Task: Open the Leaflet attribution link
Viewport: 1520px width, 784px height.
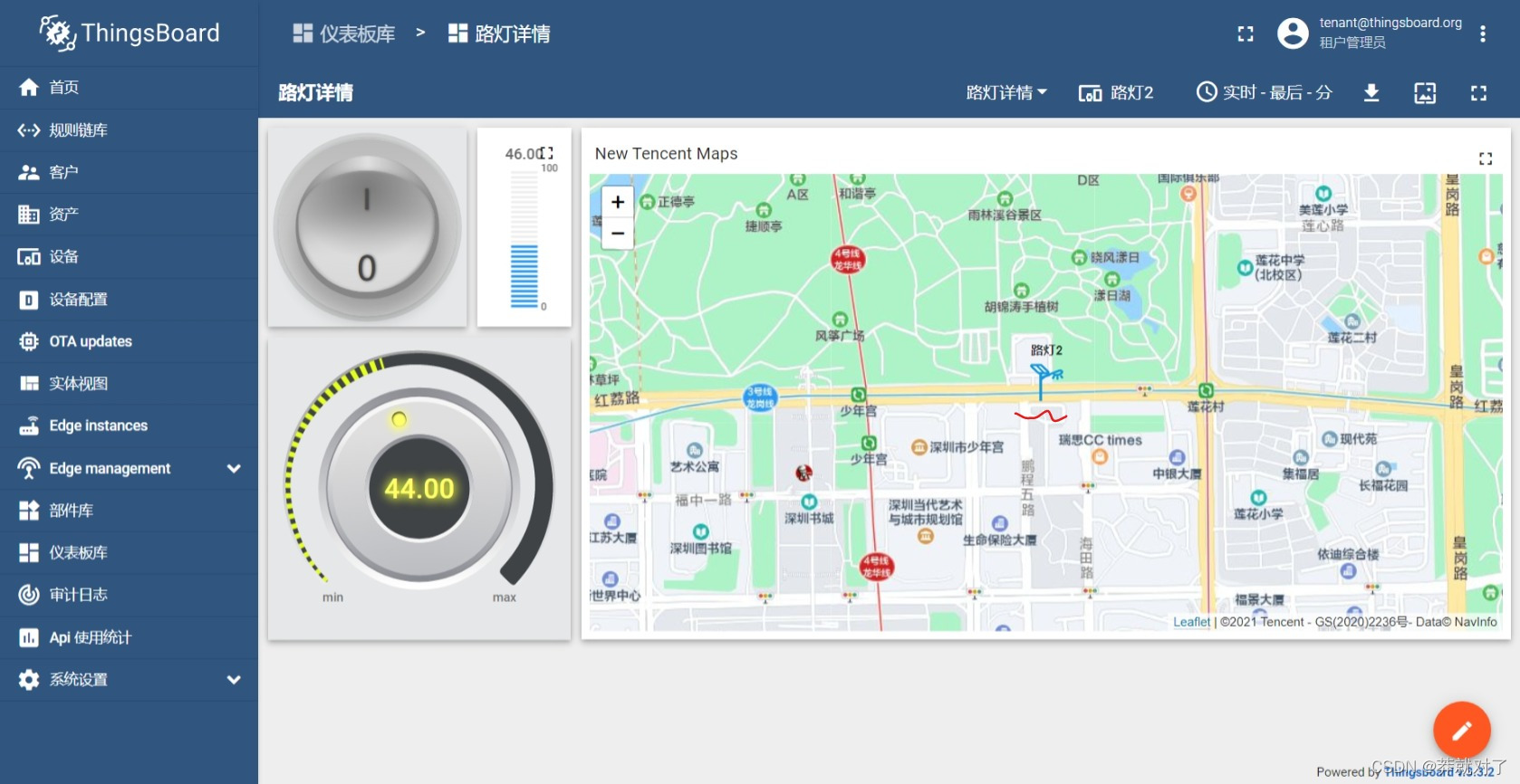Action: (1190, 622)
